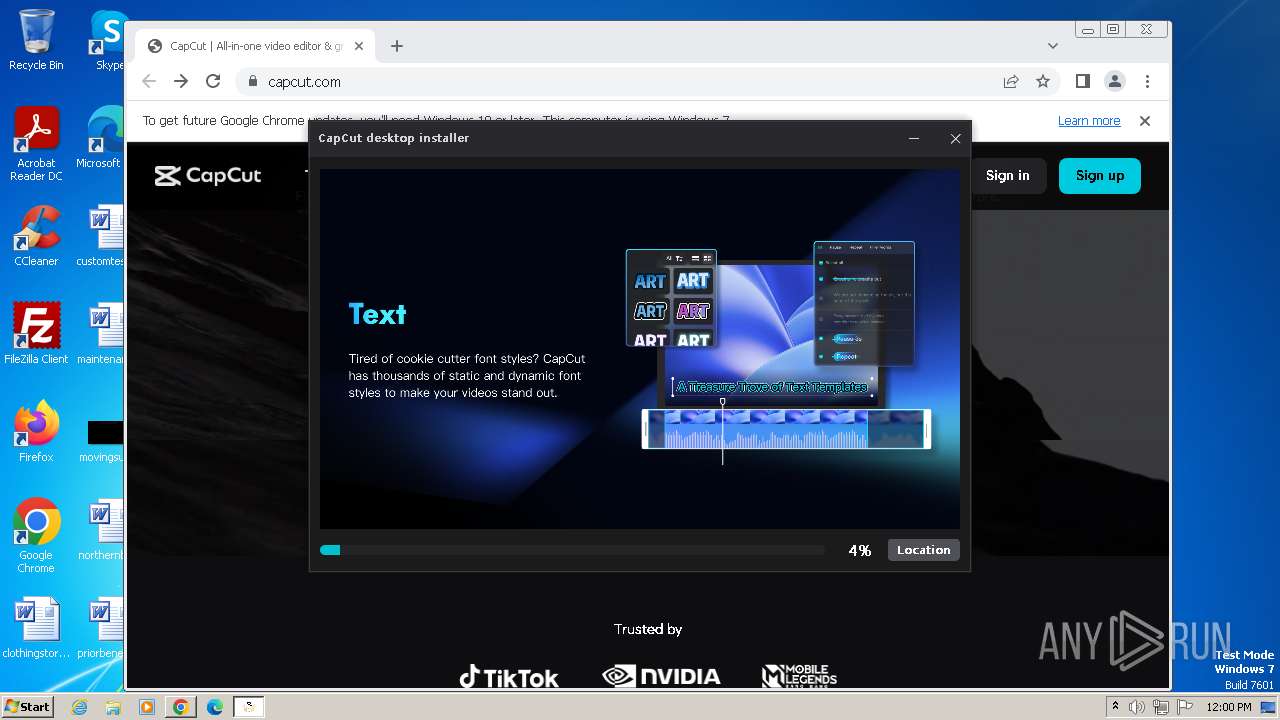Screen dimensions: 1280x720
Task: Click the ART font styles preview panel
Action: coord(671,298)
